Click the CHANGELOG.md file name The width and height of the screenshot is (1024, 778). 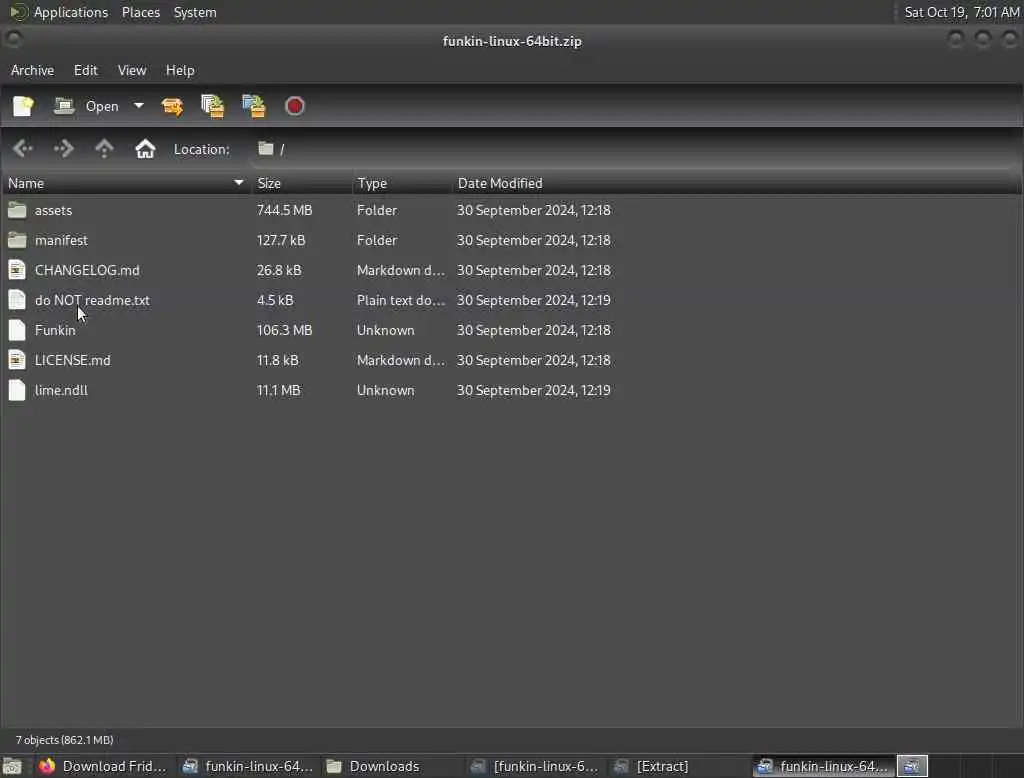point(87,270)
